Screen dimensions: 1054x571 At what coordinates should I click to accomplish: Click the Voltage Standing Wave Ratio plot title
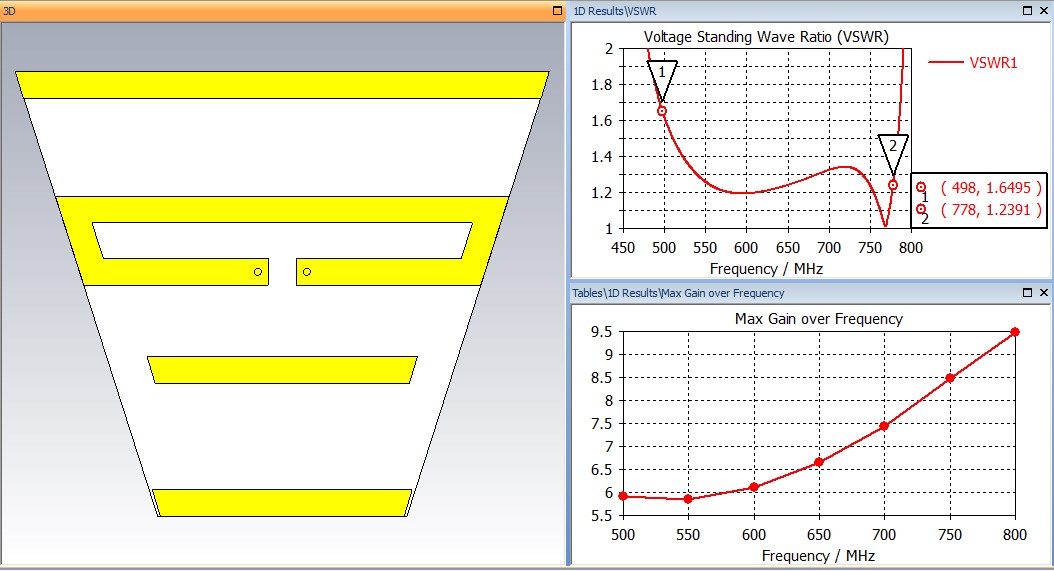click(x=766, y=37)
